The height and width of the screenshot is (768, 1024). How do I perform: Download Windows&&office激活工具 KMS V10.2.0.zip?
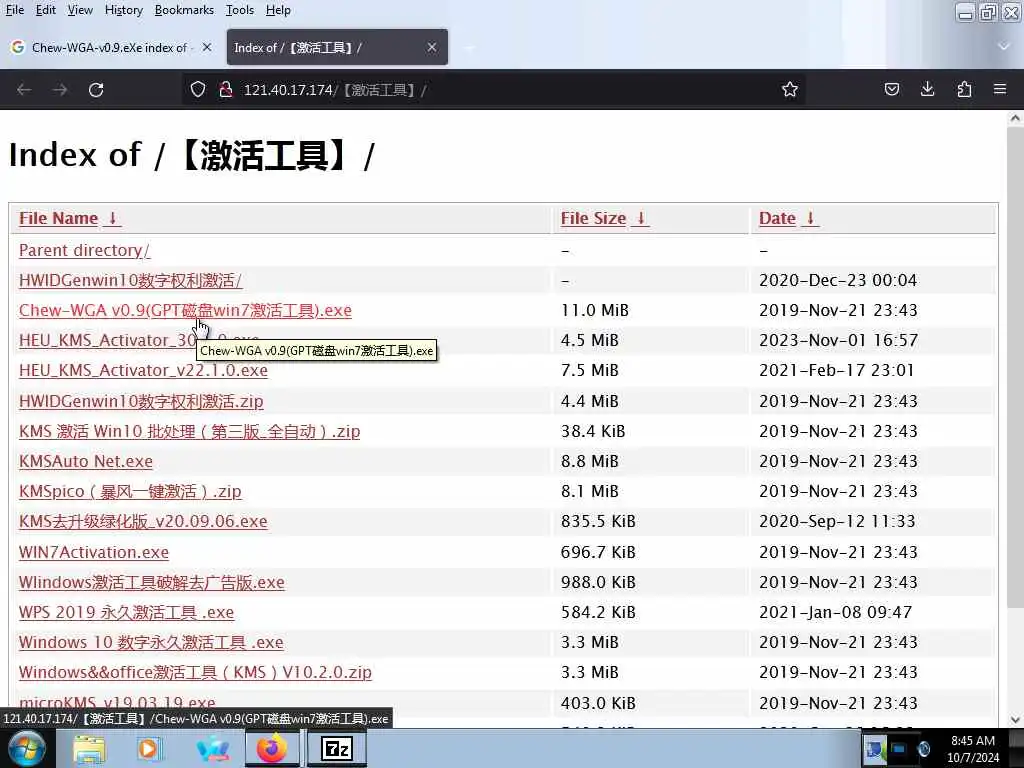click(x=195, y=672)
